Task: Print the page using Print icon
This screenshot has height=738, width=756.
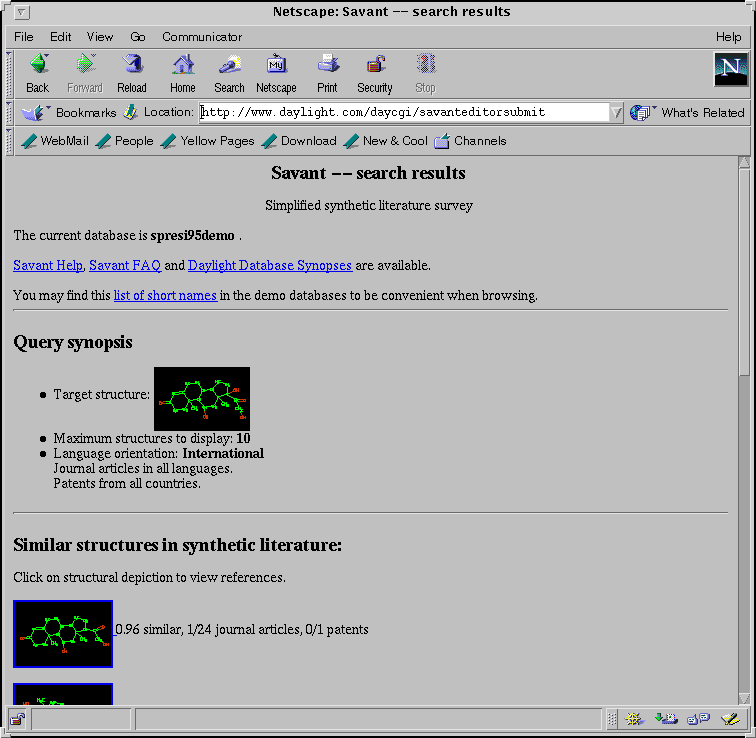Action: (x=327, y=72)
